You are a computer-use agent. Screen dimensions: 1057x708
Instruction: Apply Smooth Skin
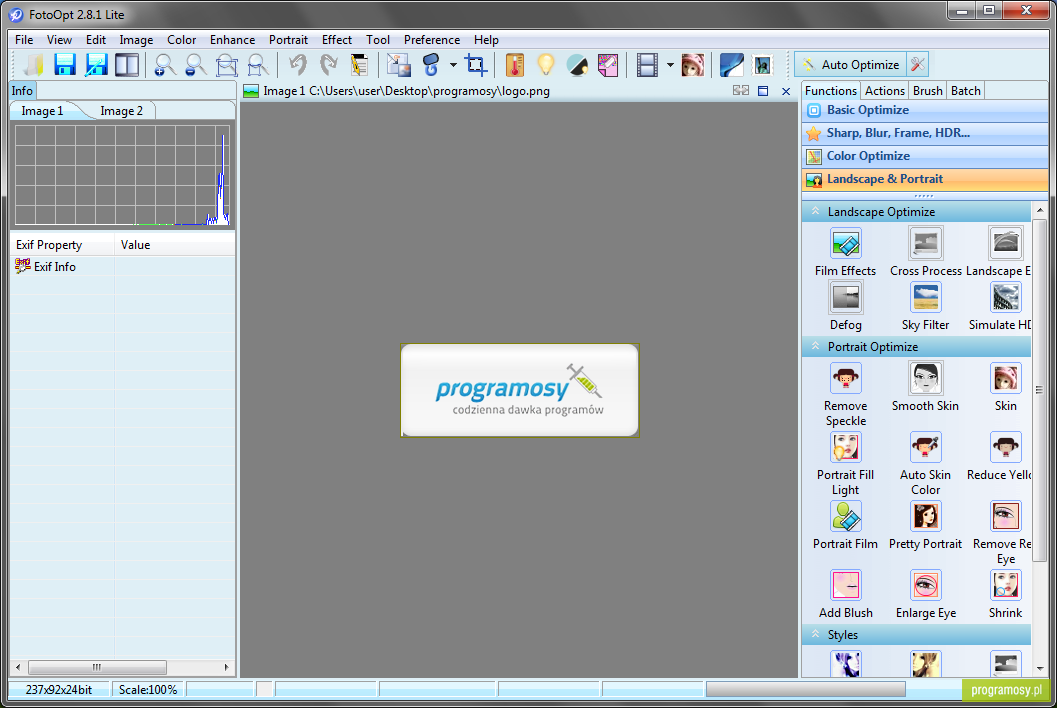point(926,388)
